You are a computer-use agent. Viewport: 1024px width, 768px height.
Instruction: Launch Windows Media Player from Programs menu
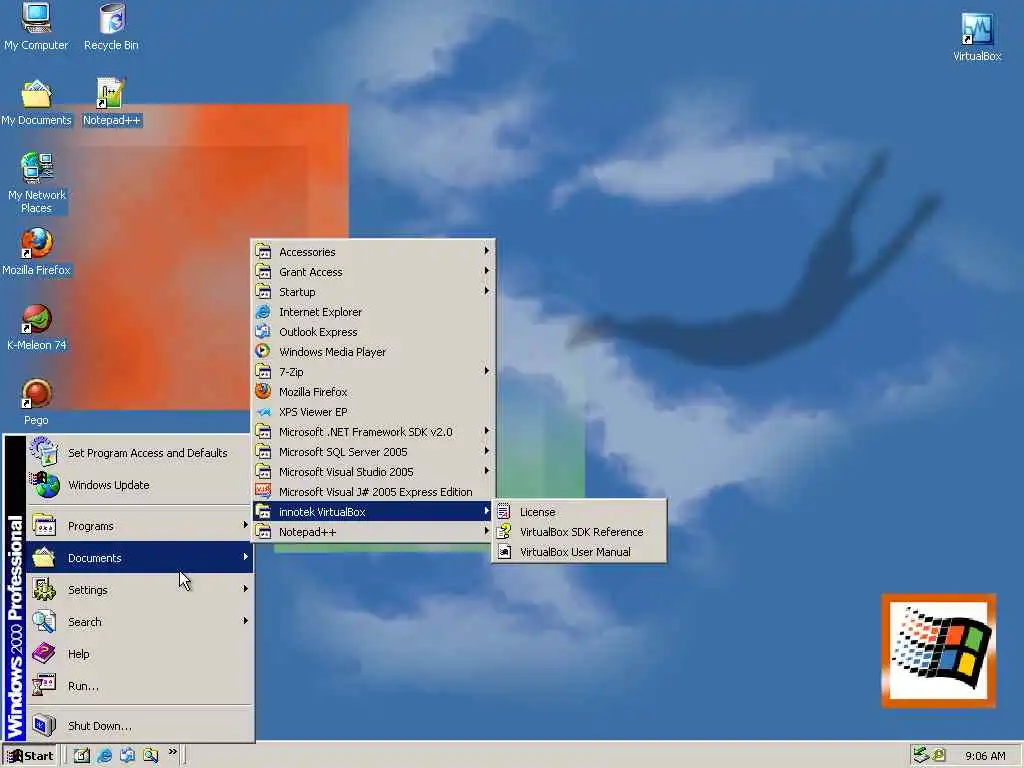pos(373,352)
